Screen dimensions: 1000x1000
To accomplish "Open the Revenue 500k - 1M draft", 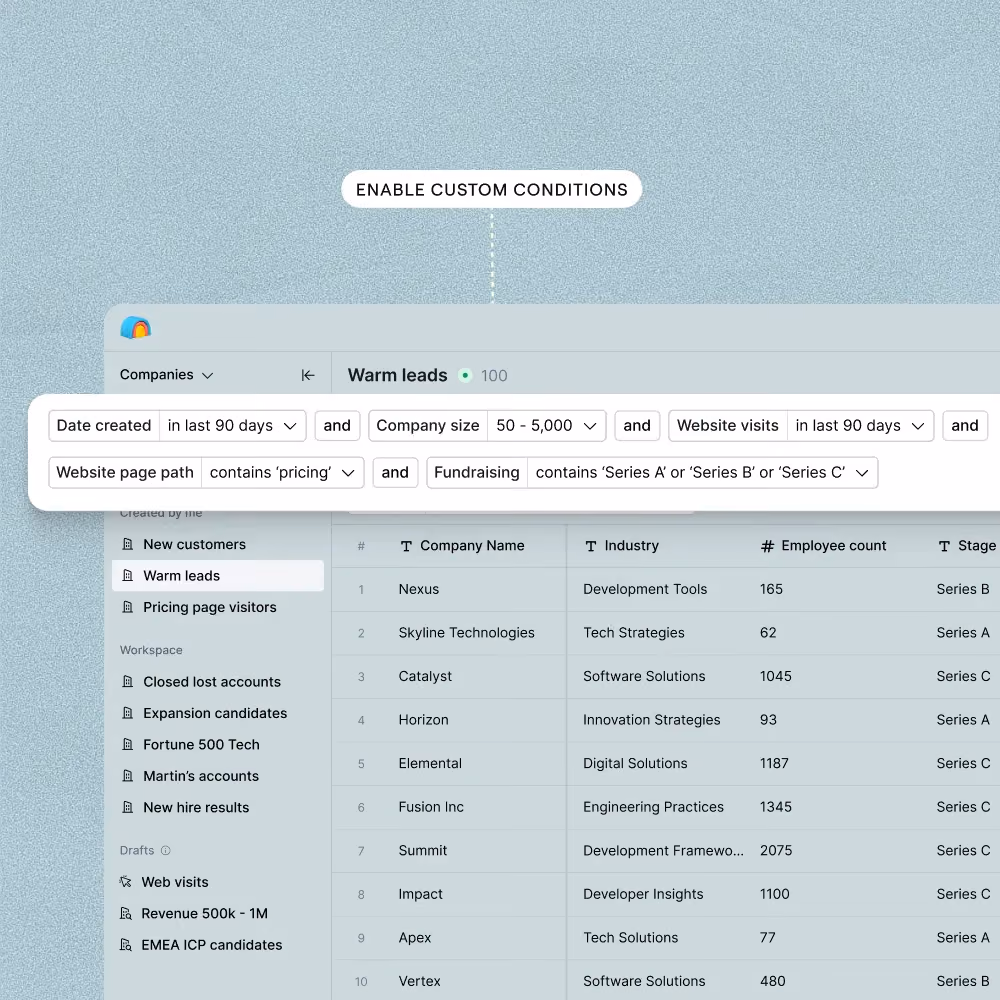I will [x=217, y=913].
